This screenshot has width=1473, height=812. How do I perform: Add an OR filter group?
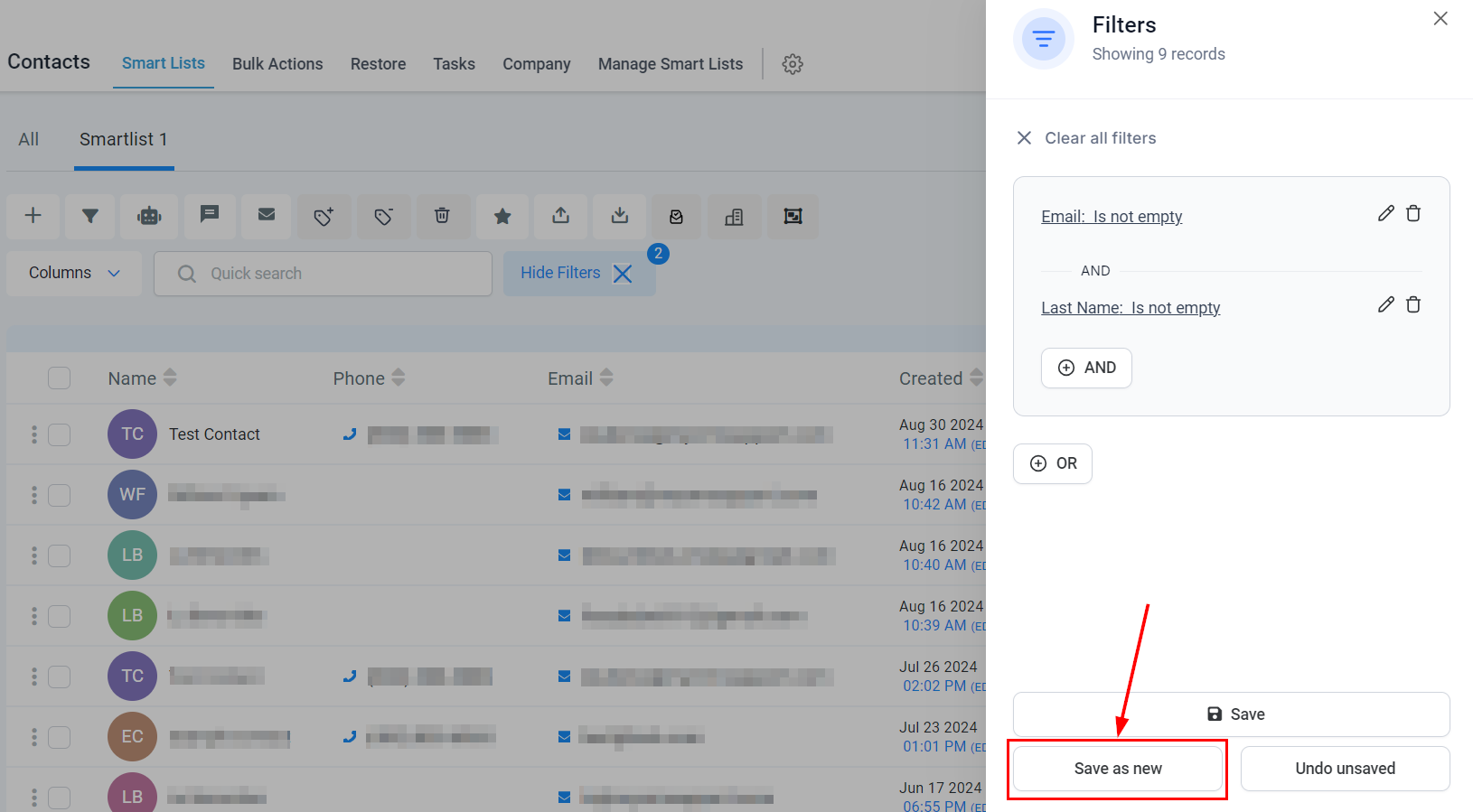coord(1053,463)
